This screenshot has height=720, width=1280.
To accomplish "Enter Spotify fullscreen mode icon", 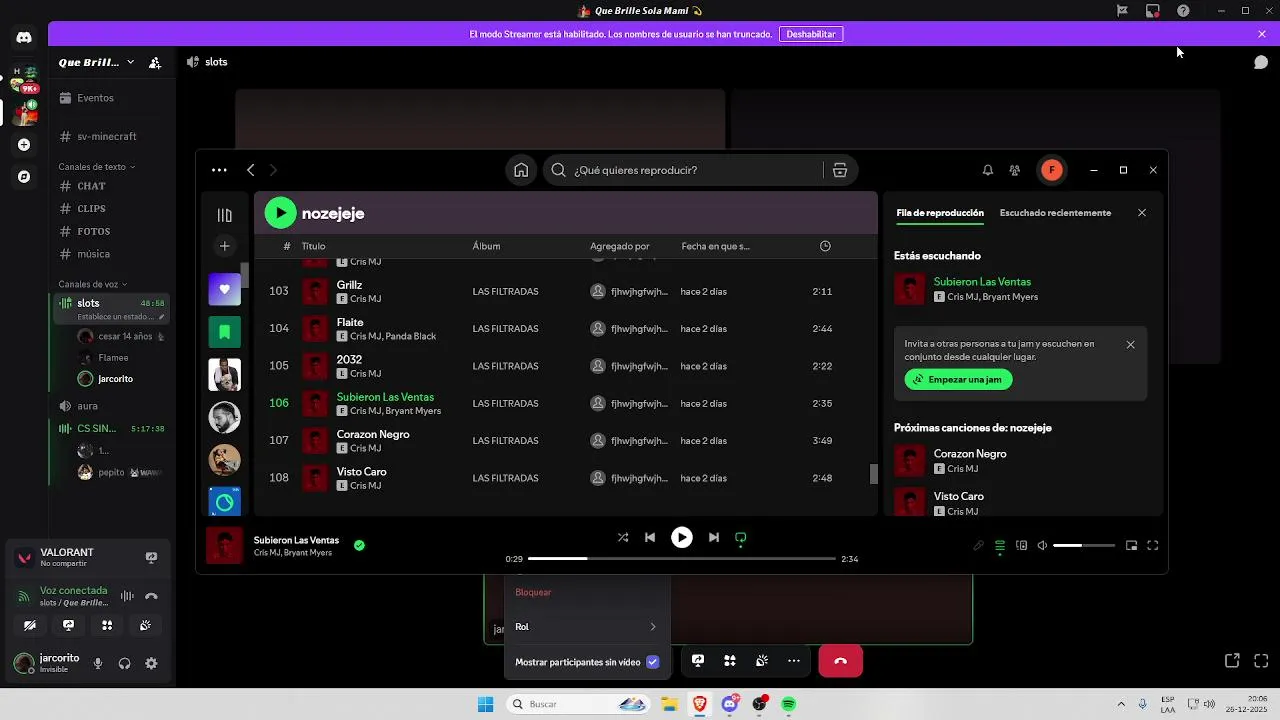I will pos(1153,546).
